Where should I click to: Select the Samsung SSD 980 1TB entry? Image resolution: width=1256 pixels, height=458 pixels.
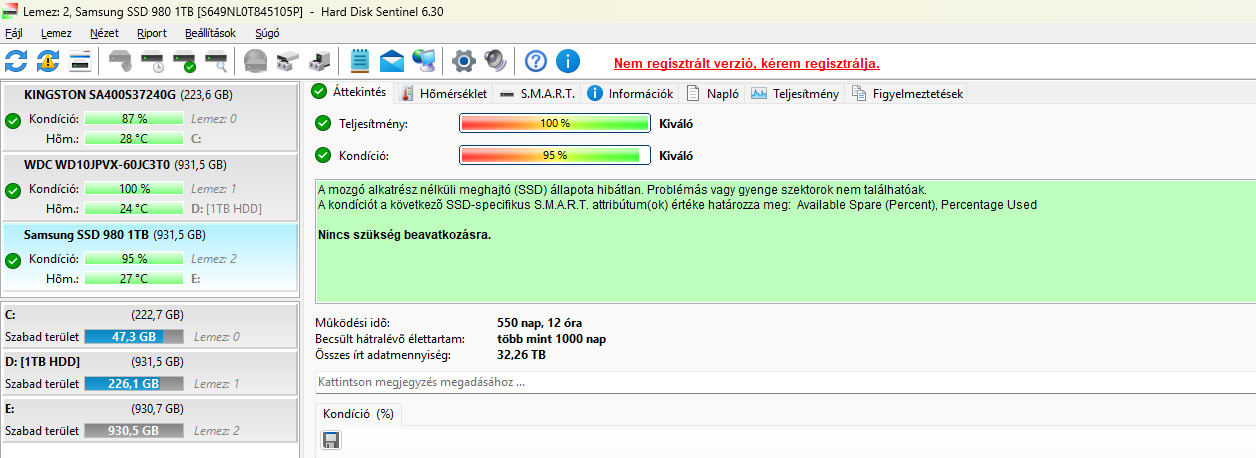point(150,257)
